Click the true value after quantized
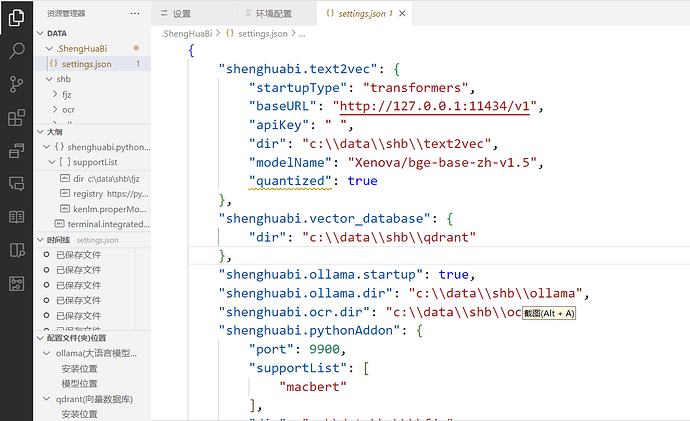690x421 pixels. tap(363, 181)
